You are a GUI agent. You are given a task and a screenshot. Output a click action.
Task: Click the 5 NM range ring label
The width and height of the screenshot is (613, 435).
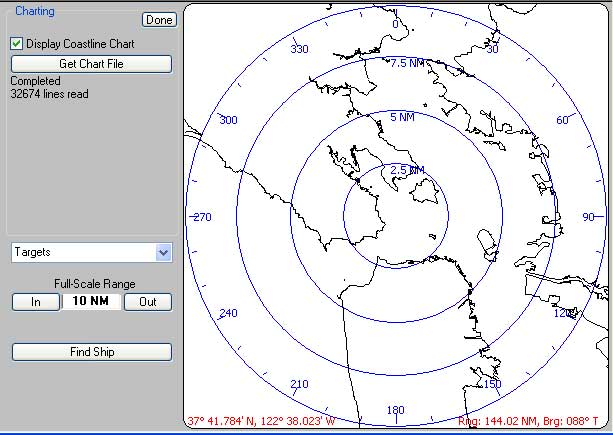click(403, 117)
